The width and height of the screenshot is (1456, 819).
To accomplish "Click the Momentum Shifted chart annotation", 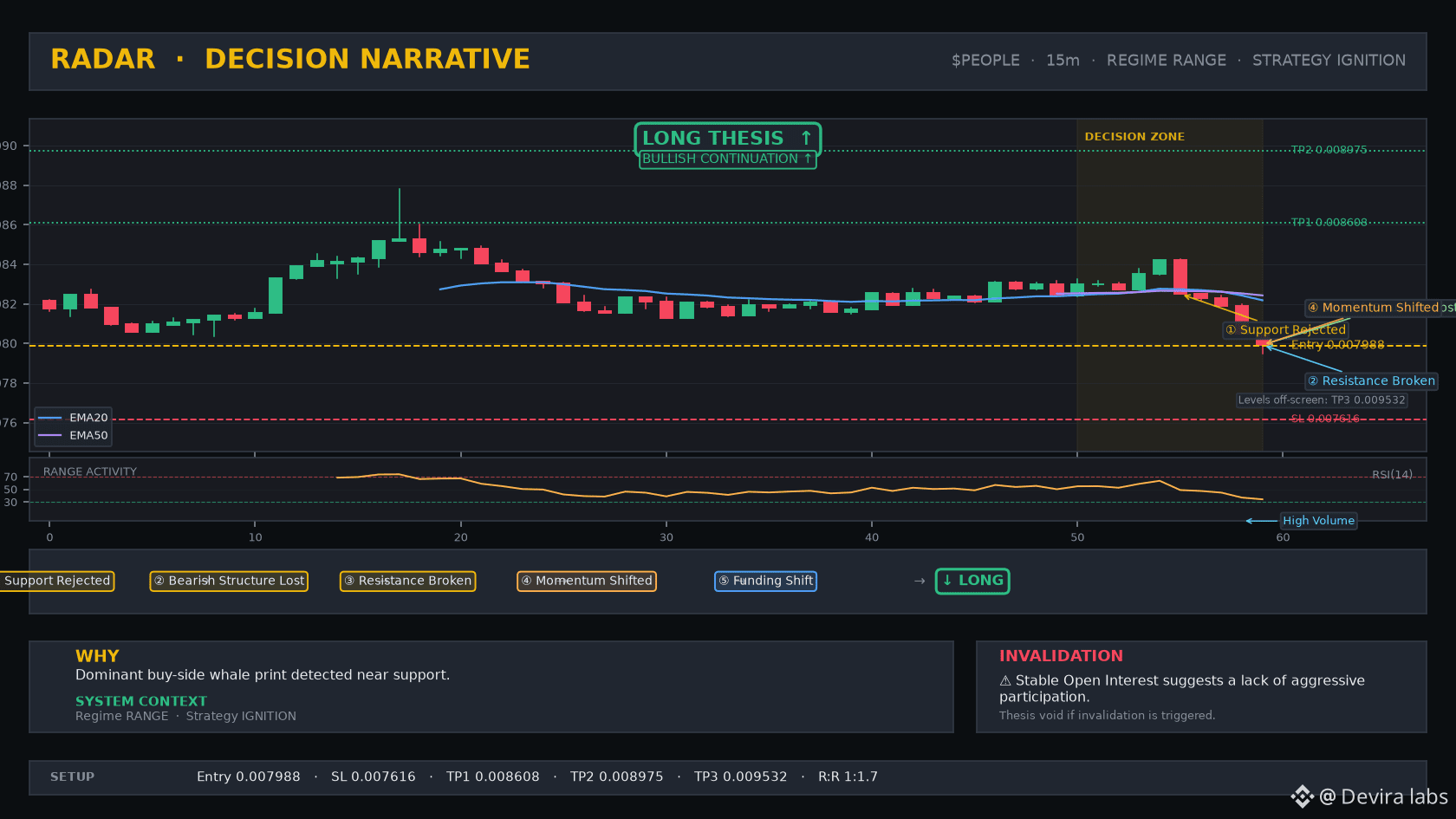I will pos(1378,308).
